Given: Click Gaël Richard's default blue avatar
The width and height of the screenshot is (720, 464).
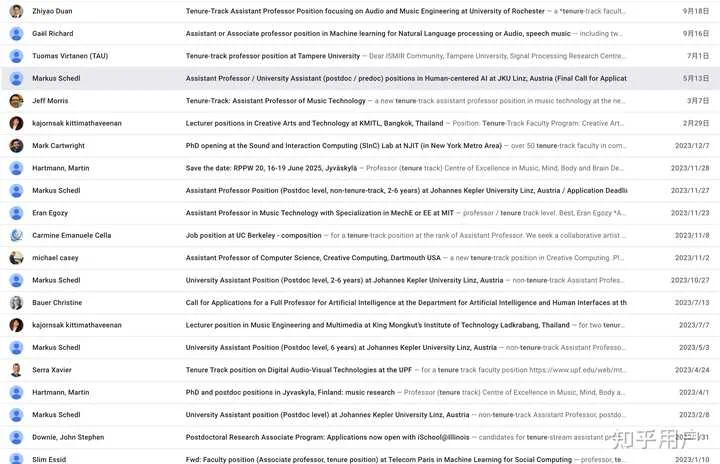Looking at the screenshot, I should [x=16, y=34].
